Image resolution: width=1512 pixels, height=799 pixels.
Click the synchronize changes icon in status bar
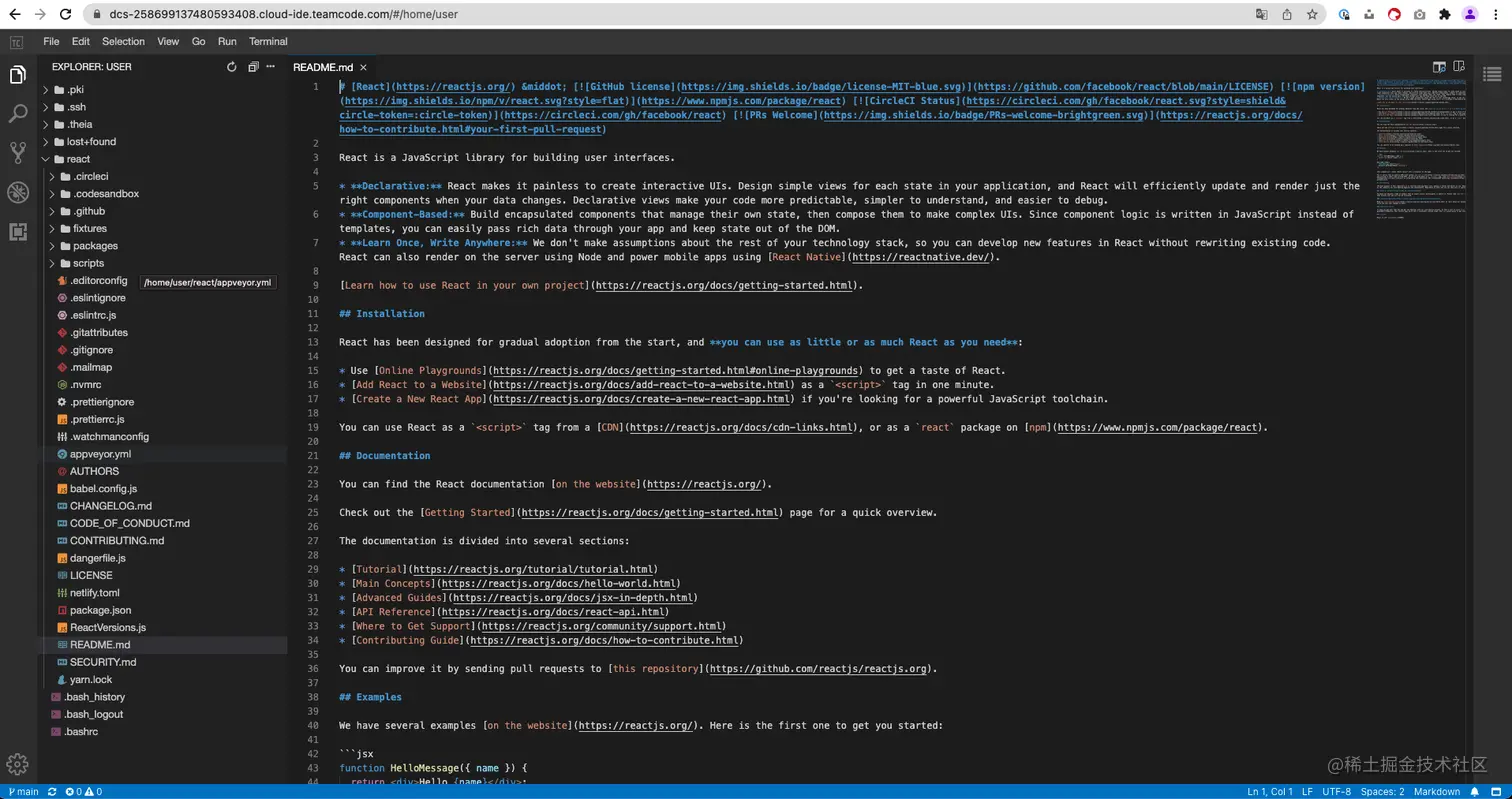click(52, 791)
